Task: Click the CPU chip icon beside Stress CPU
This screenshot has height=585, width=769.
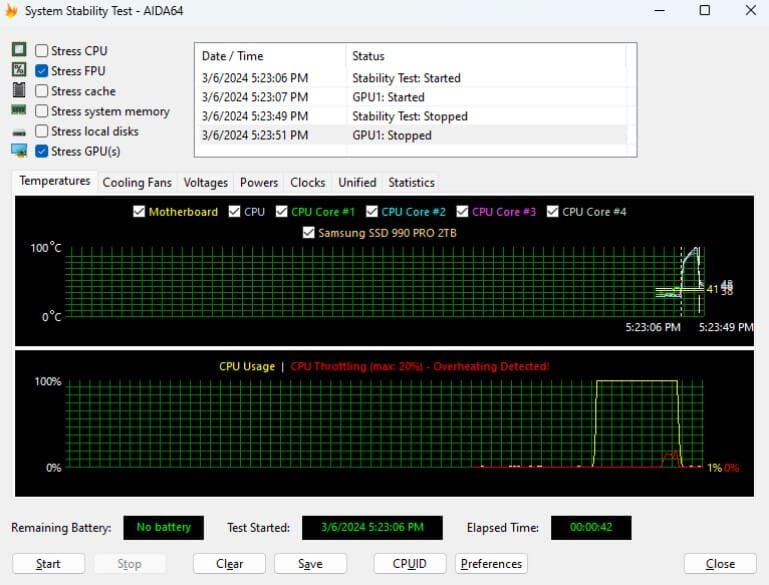Action: pos(18,50)
